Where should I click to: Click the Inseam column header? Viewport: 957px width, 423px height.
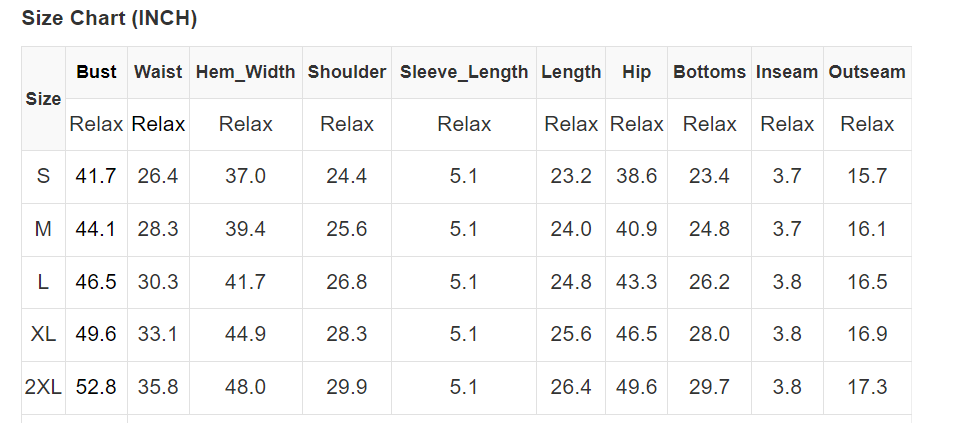787,72
